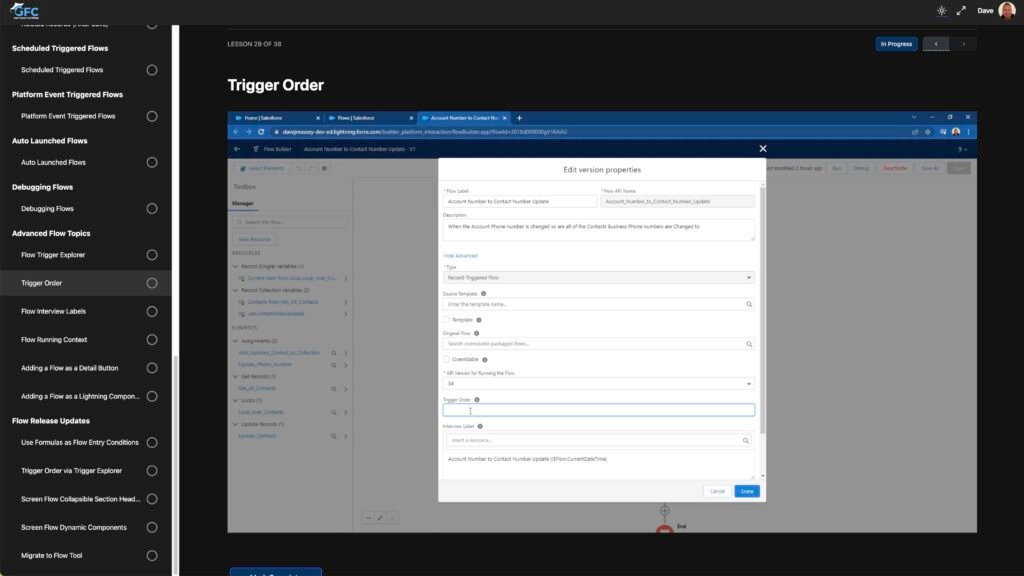Click the Done button

pos(746,491)
